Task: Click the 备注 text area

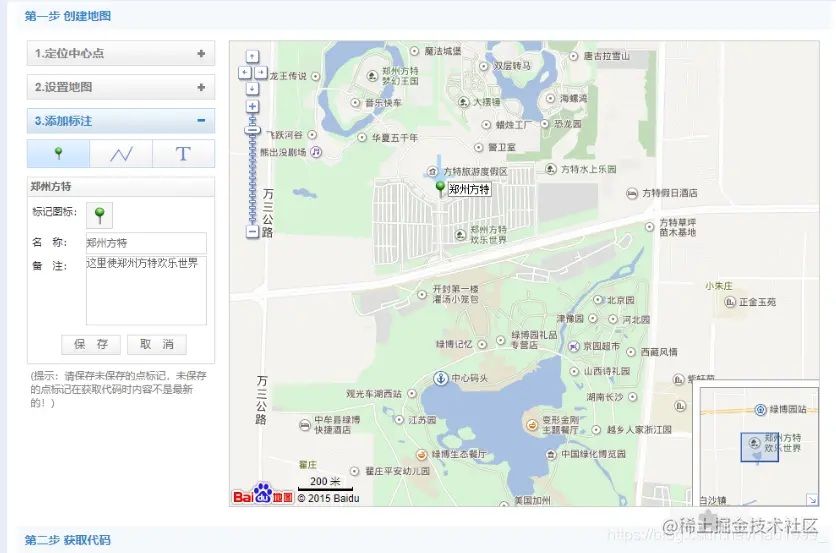Action: click(146, 291)
